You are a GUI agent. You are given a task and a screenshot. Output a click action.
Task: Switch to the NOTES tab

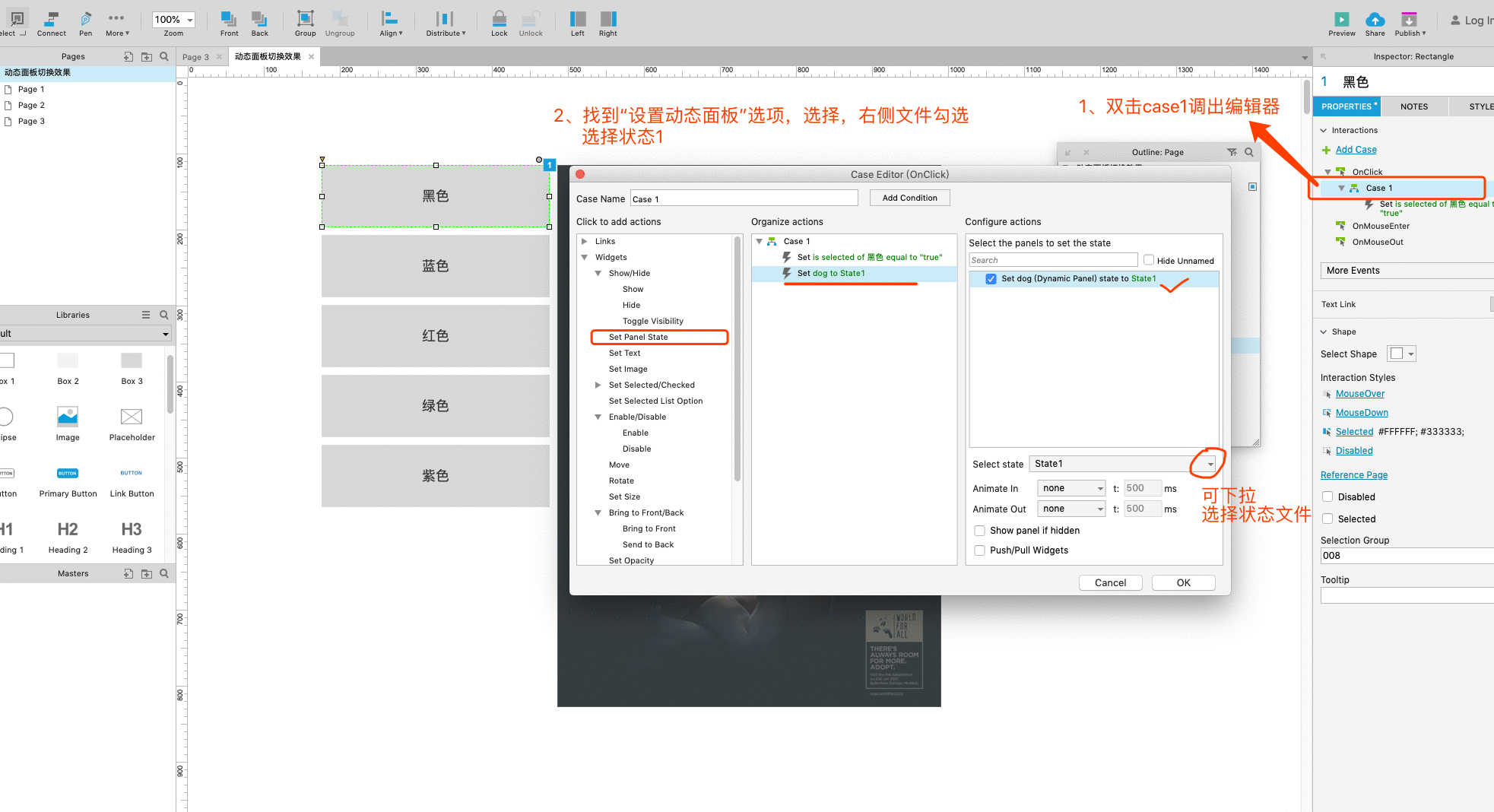click(1414, 106)
